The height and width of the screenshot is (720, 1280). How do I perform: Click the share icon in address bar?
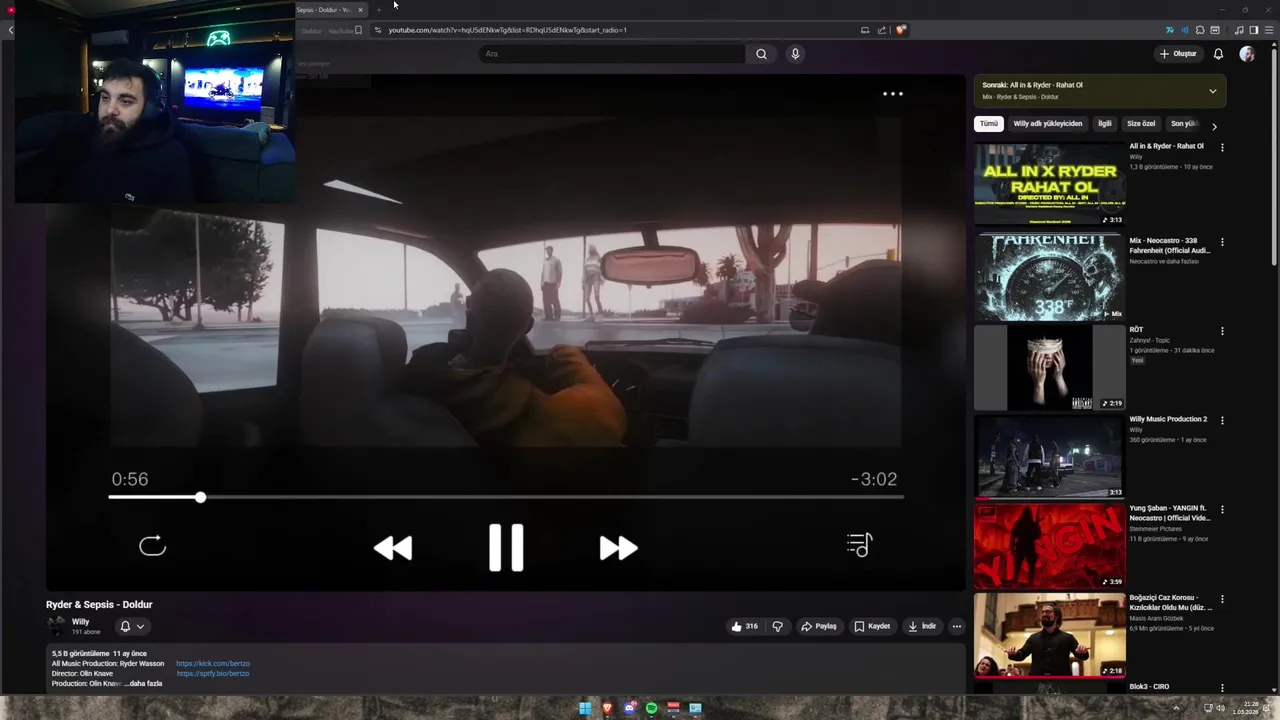pyautogui.click(x=882, y=30)
